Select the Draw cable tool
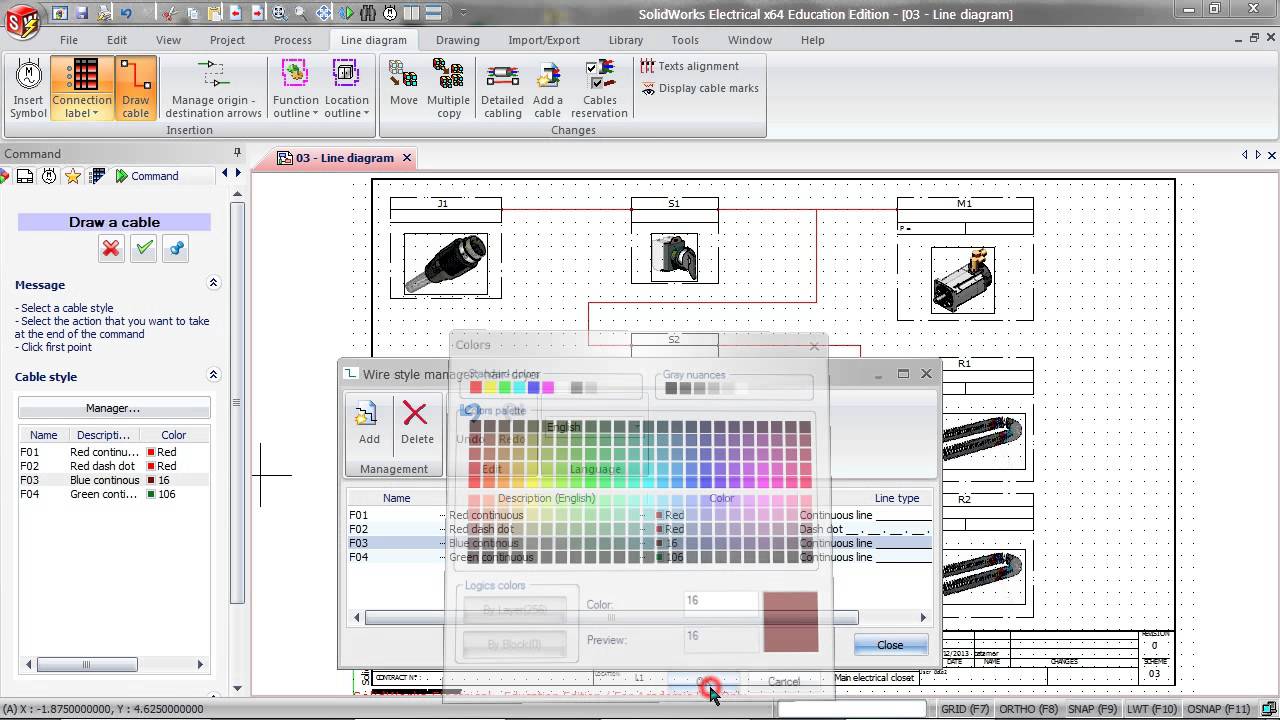Viewport: 1280px width, 720px height. click(135, 88)
